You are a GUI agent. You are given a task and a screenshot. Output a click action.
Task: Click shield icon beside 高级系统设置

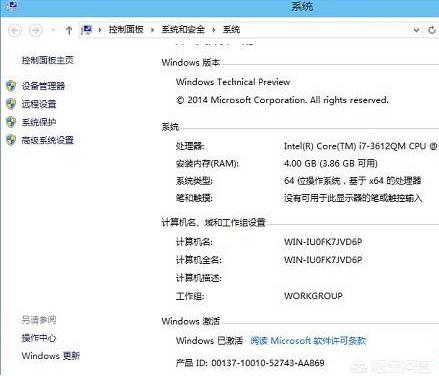click(11, 140)
